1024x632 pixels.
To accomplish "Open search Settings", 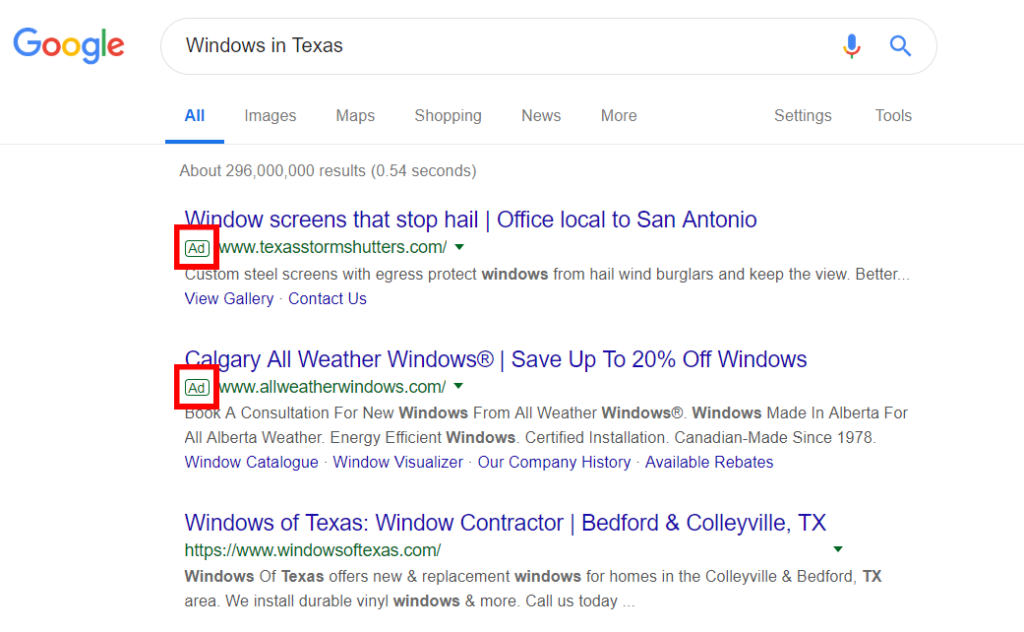I will tap(803, 116).
